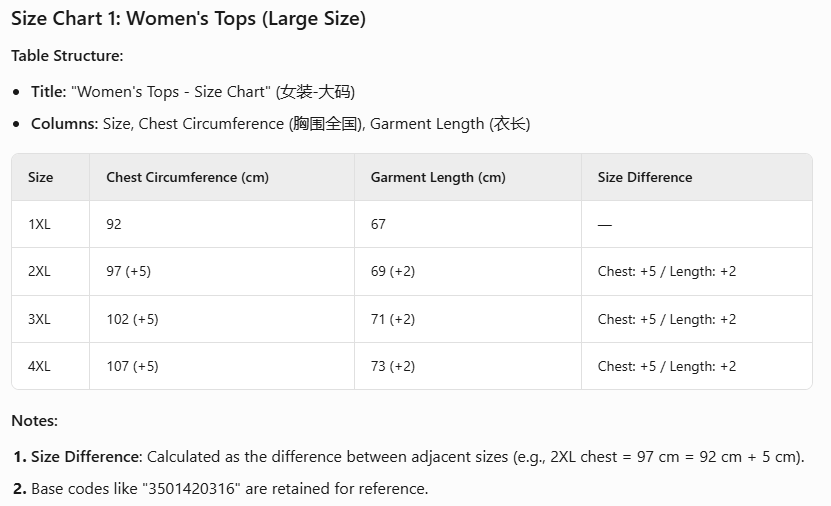Viewport: 831px width, 506px height.
Task: Click the 73 (+2) length cell
Action: coord(393,366)
